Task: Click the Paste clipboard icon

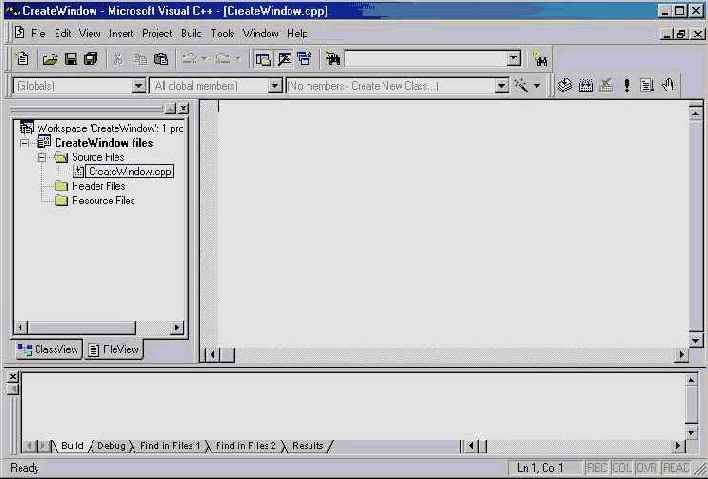Action: [160, 60]
